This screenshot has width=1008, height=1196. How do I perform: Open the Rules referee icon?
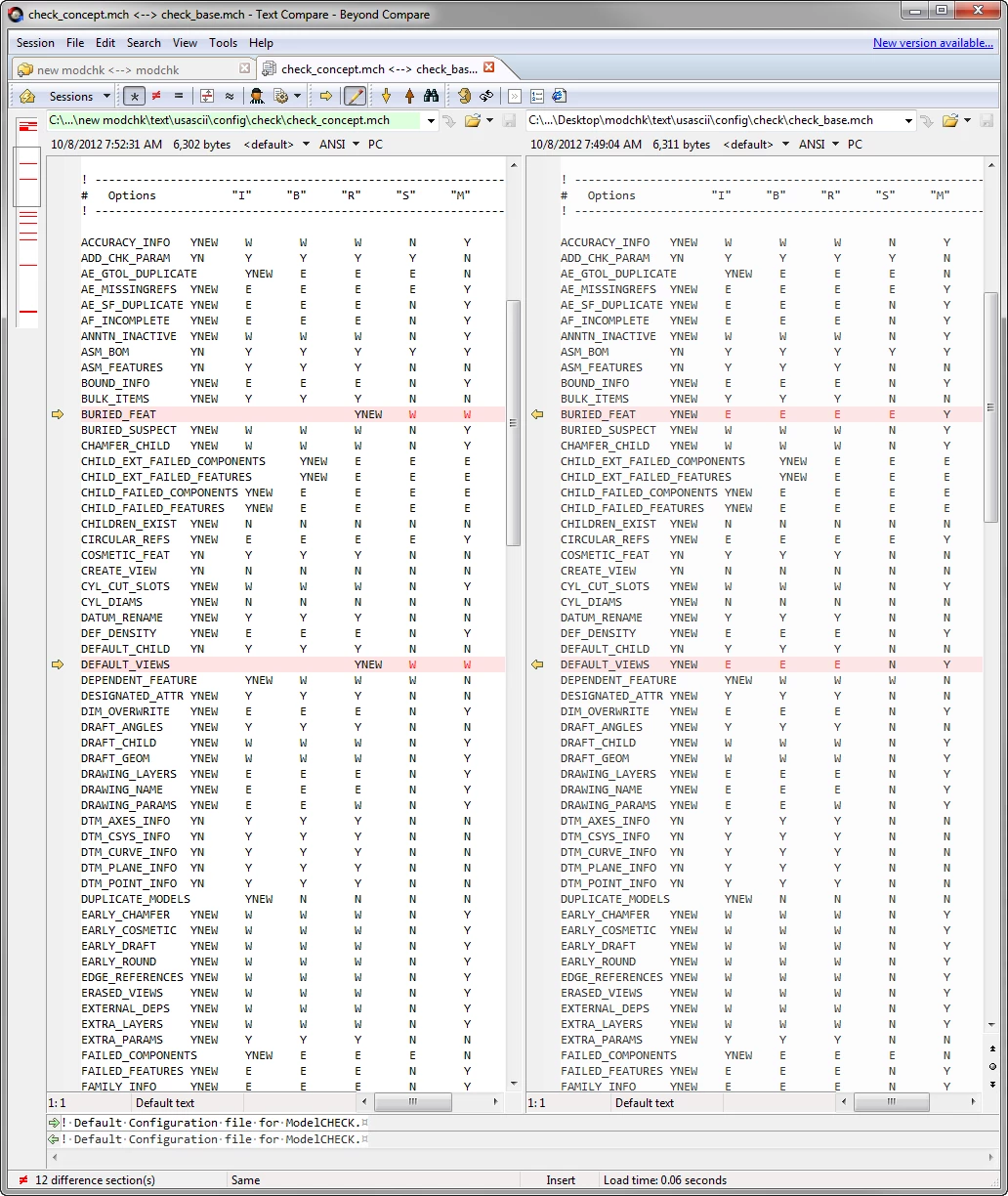tap(257, 96)
